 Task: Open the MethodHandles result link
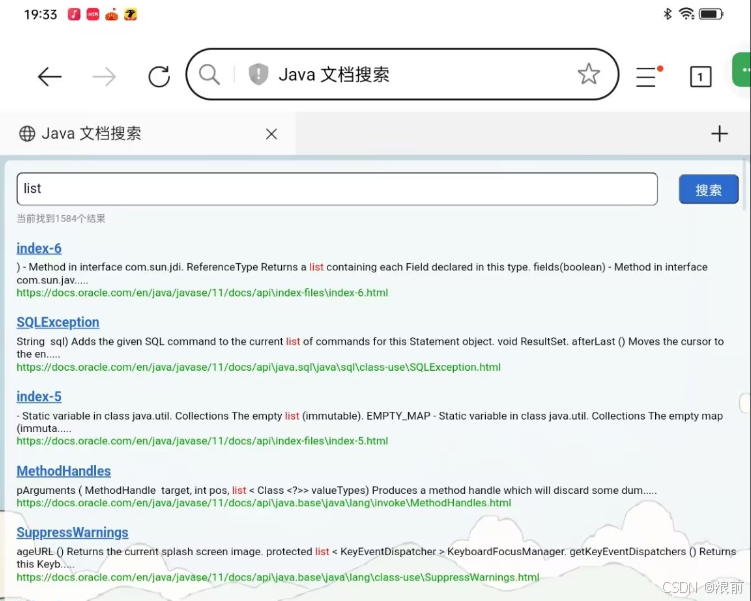(64, 471)
